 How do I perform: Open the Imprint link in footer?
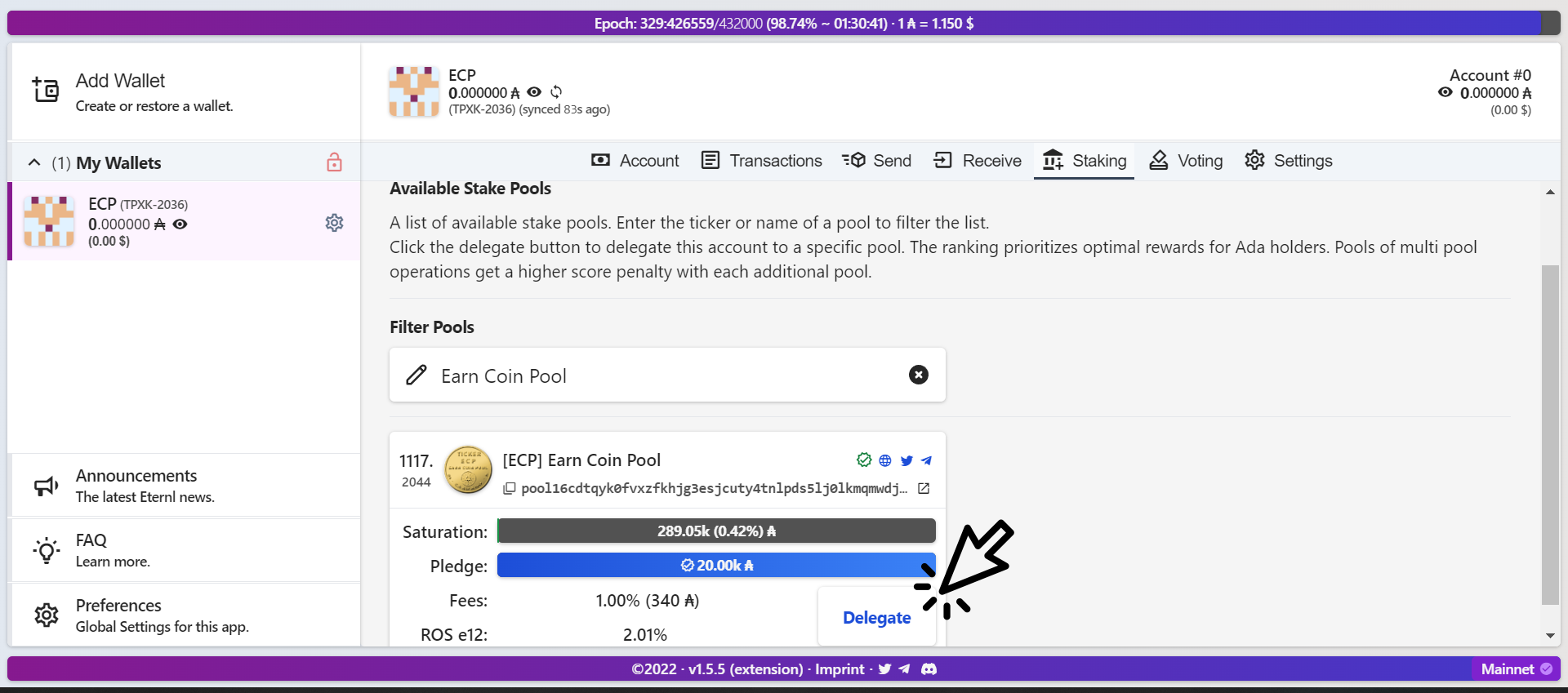pyautogui.click(x=840, y=669)
